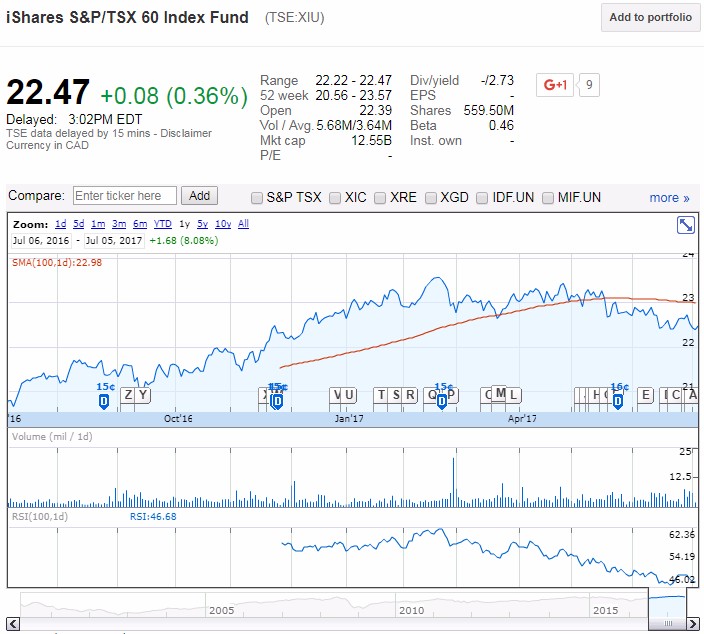Open news flag E on chart
The image size is (704, 634).
click(x=646, y=395)
